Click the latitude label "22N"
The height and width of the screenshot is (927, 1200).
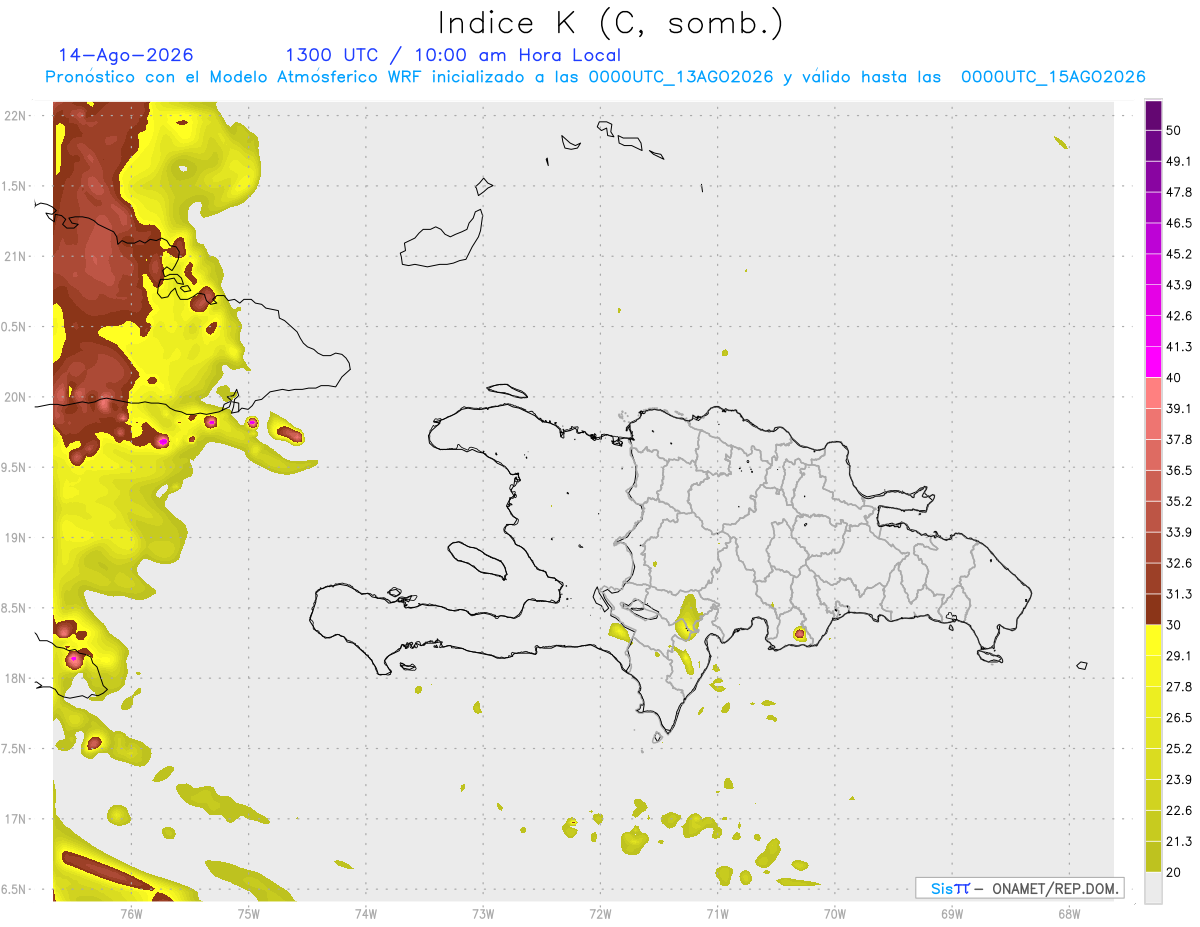16,115
